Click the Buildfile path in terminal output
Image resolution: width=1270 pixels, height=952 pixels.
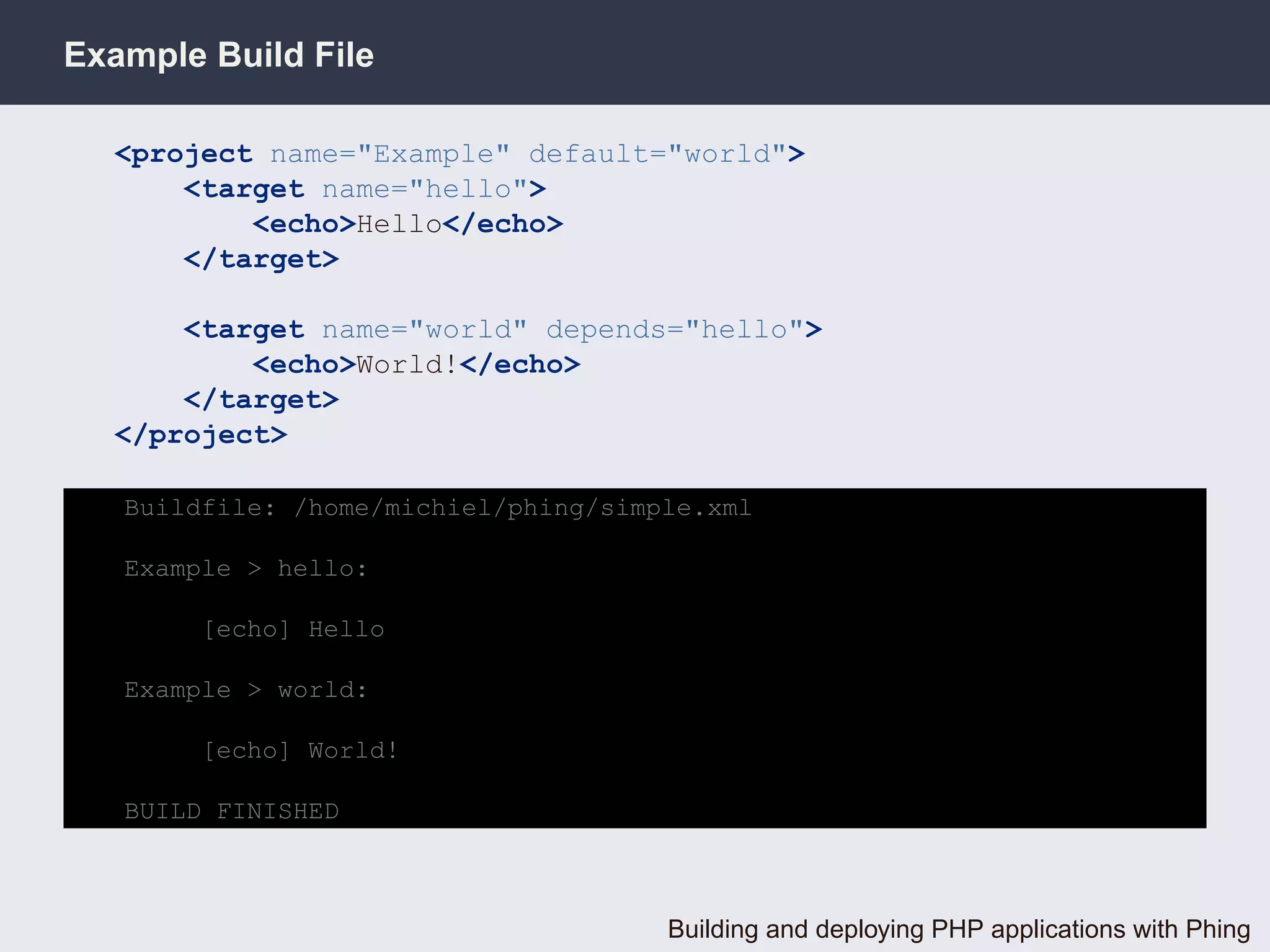point(523,508)
